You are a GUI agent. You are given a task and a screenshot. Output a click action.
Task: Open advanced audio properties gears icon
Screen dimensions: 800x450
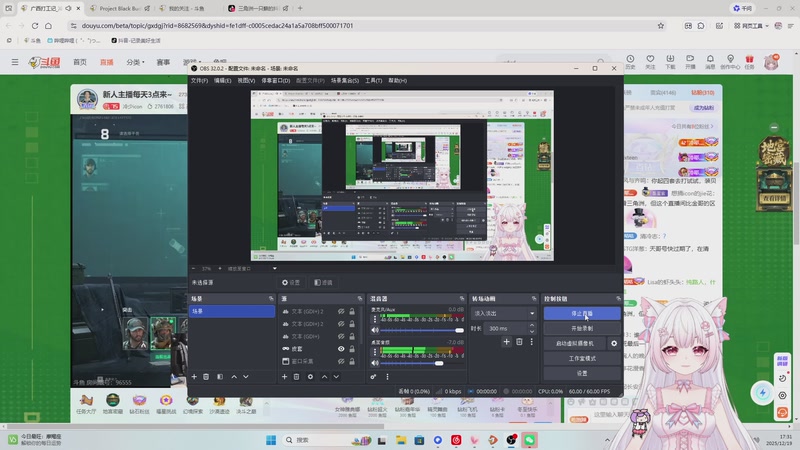point(373,377)
